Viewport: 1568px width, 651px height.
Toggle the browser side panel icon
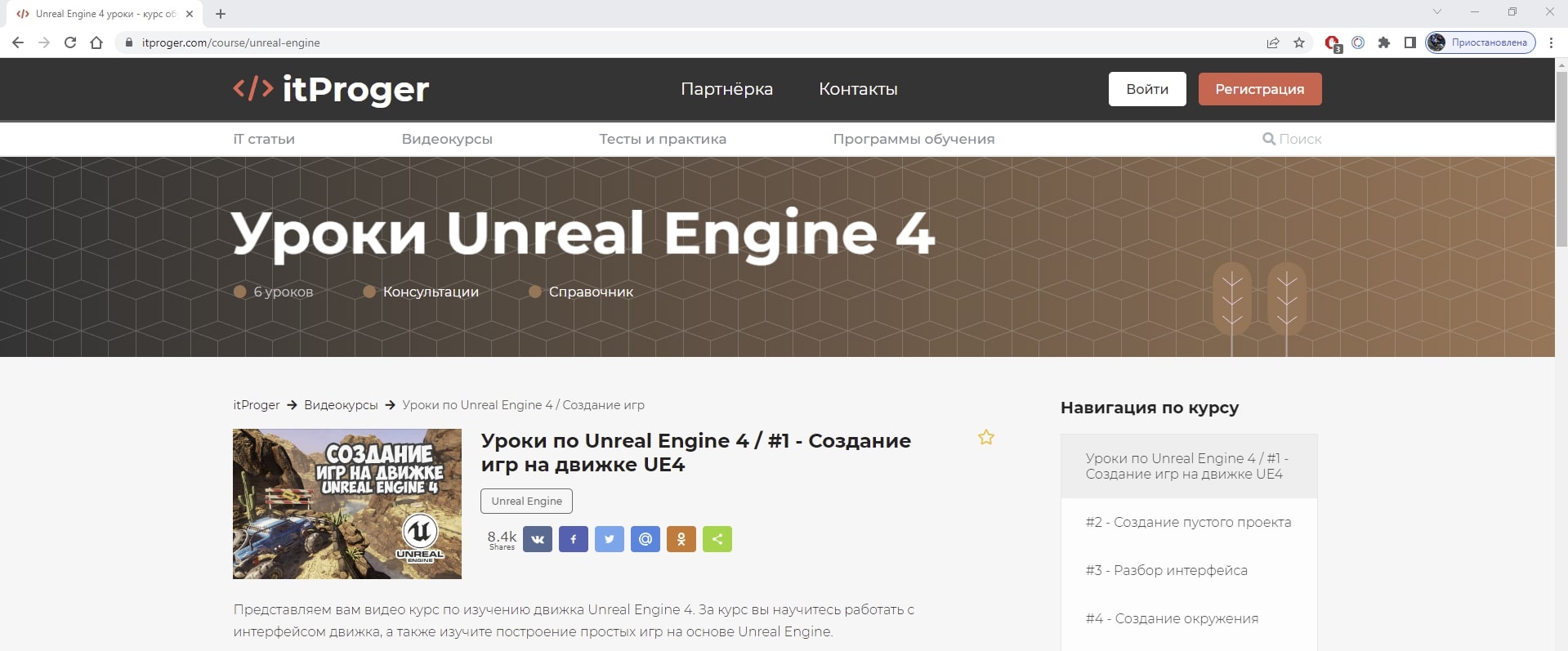1410,42
